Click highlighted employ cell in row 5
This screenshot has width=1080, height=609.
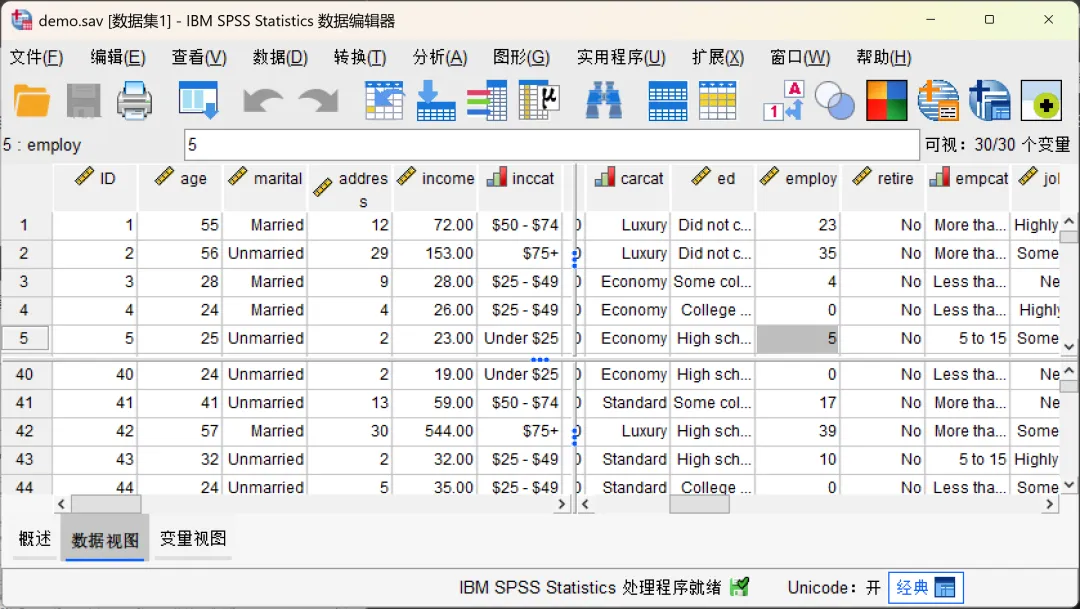point(798,338)
